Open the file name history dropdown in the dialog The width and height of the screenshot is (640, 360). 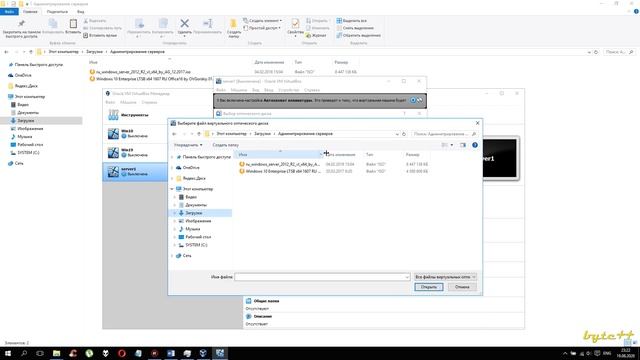click(x=407, y=277)
